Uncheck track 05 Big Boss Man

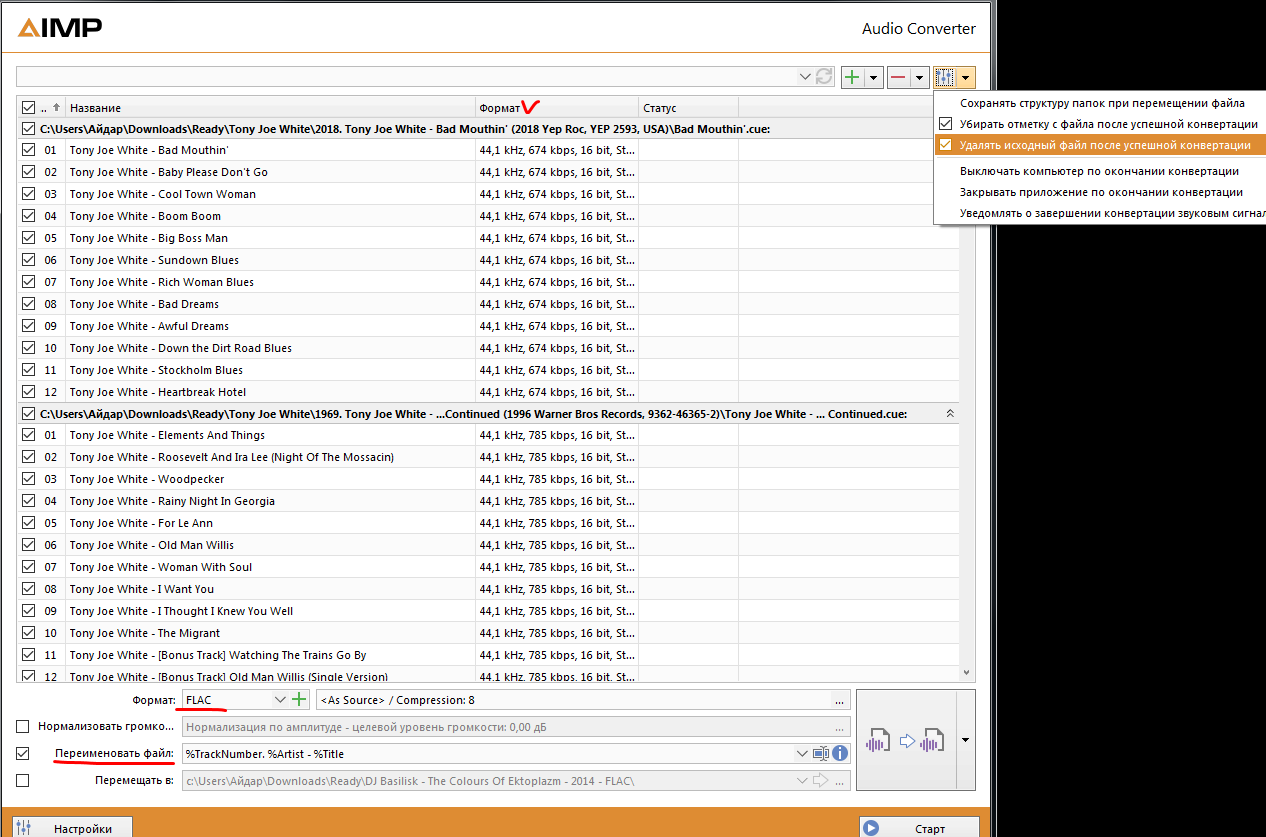pyautogui.click(x=28, y=238)
